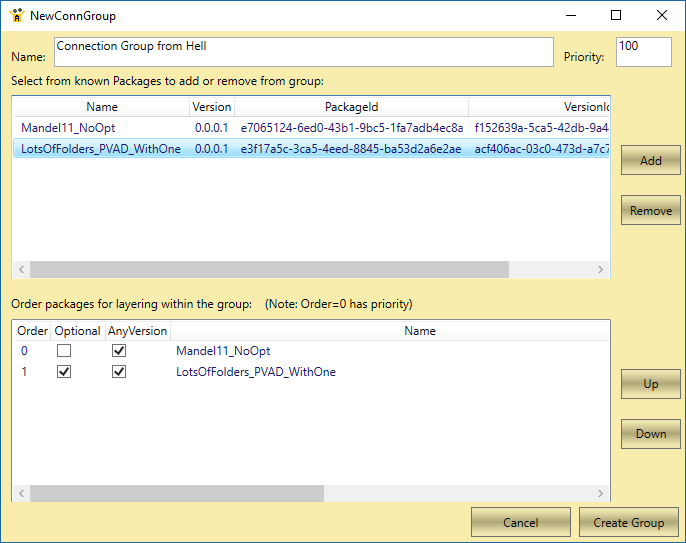Sort packages by PackageId column header
Image resolution: width=686 pixels, height=543 pixels.
[x=351, y=107]
